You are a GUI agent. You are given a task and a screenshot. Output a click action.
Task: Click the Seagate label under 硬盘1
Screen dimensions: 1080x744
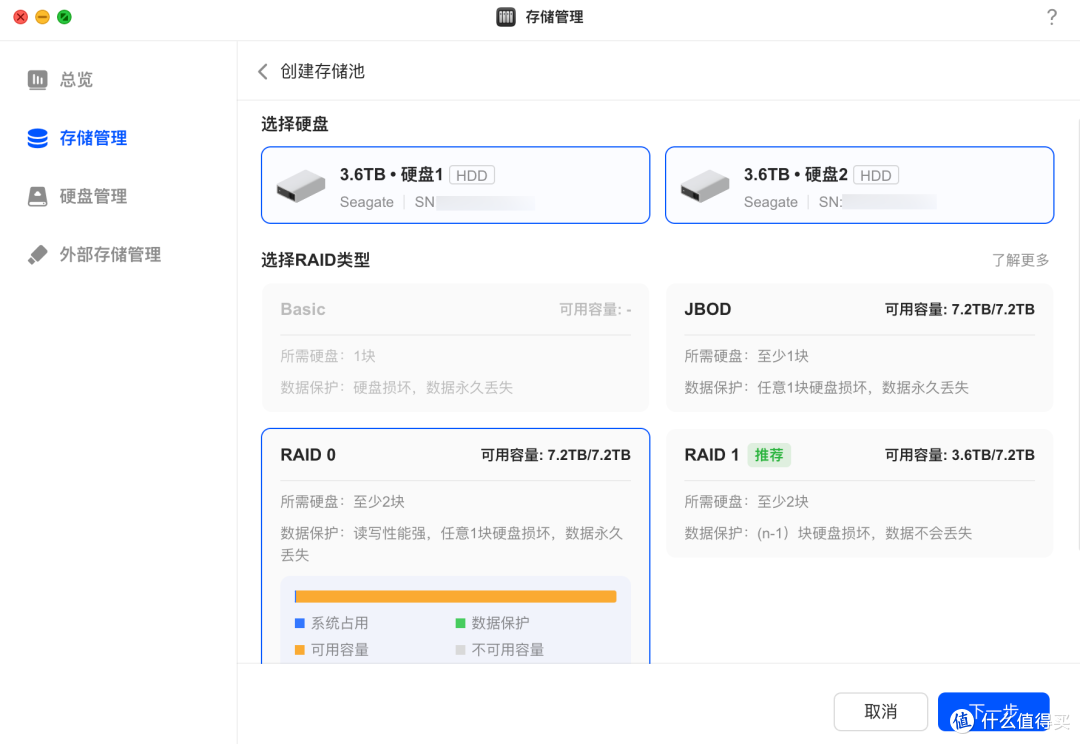pyautogui.click(x=366, y=203)
